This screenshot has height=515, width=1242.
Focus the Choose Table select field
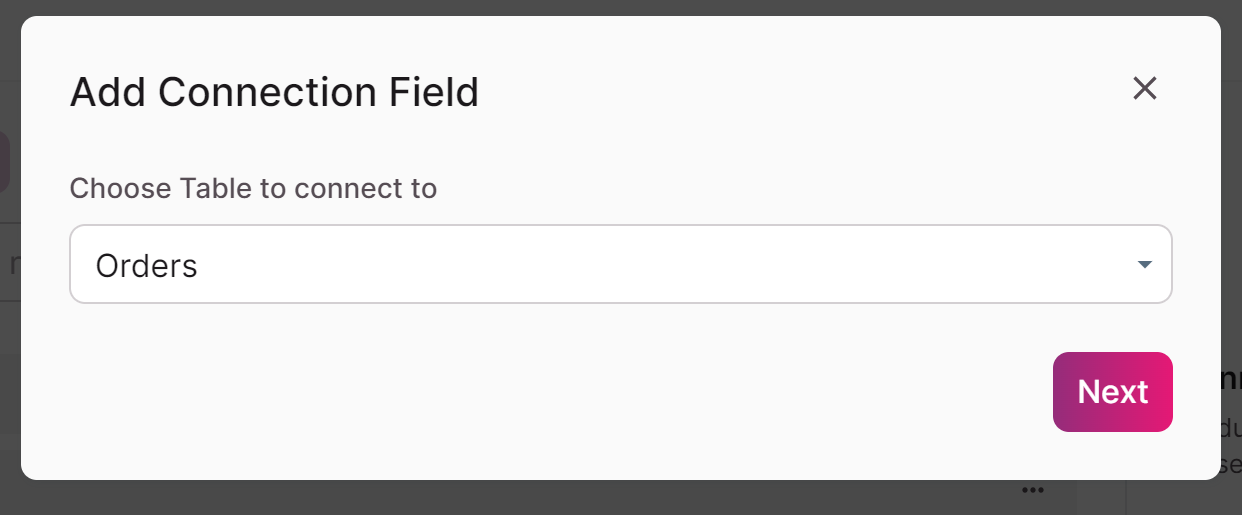[620, 265]
